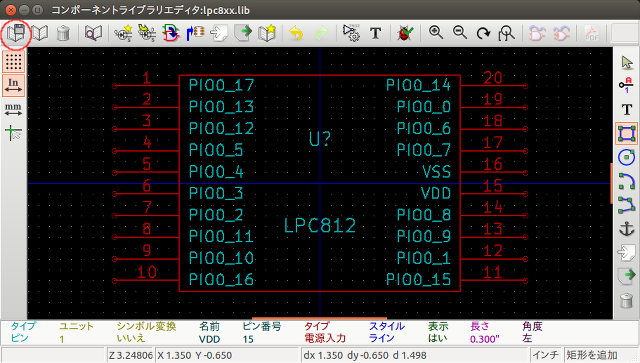
Task: Toggle grid display on left toolbar
Action: (x=13, y=61)
